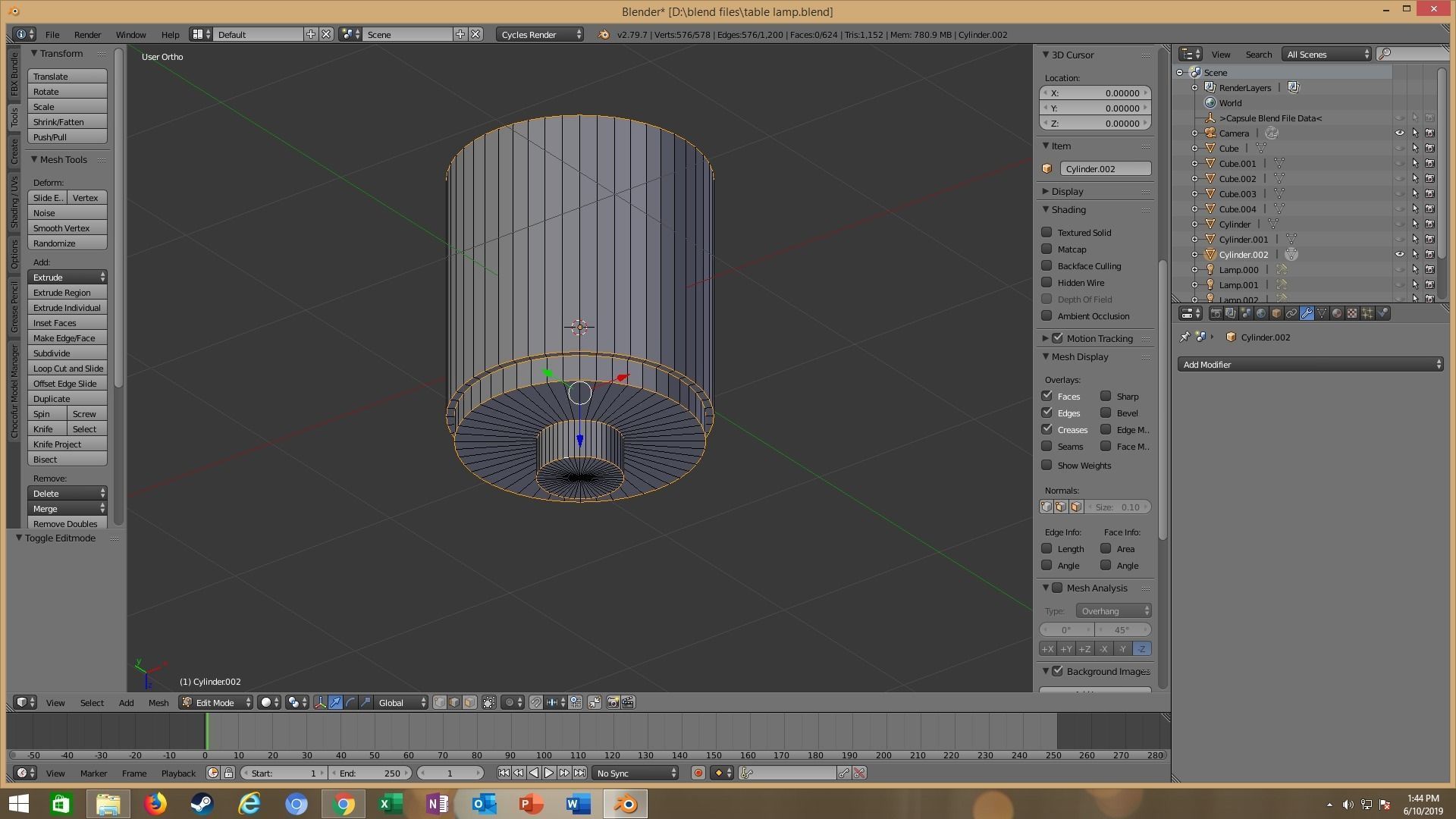Open the Object Data tab (triangle icon)

pos(1322,313)
